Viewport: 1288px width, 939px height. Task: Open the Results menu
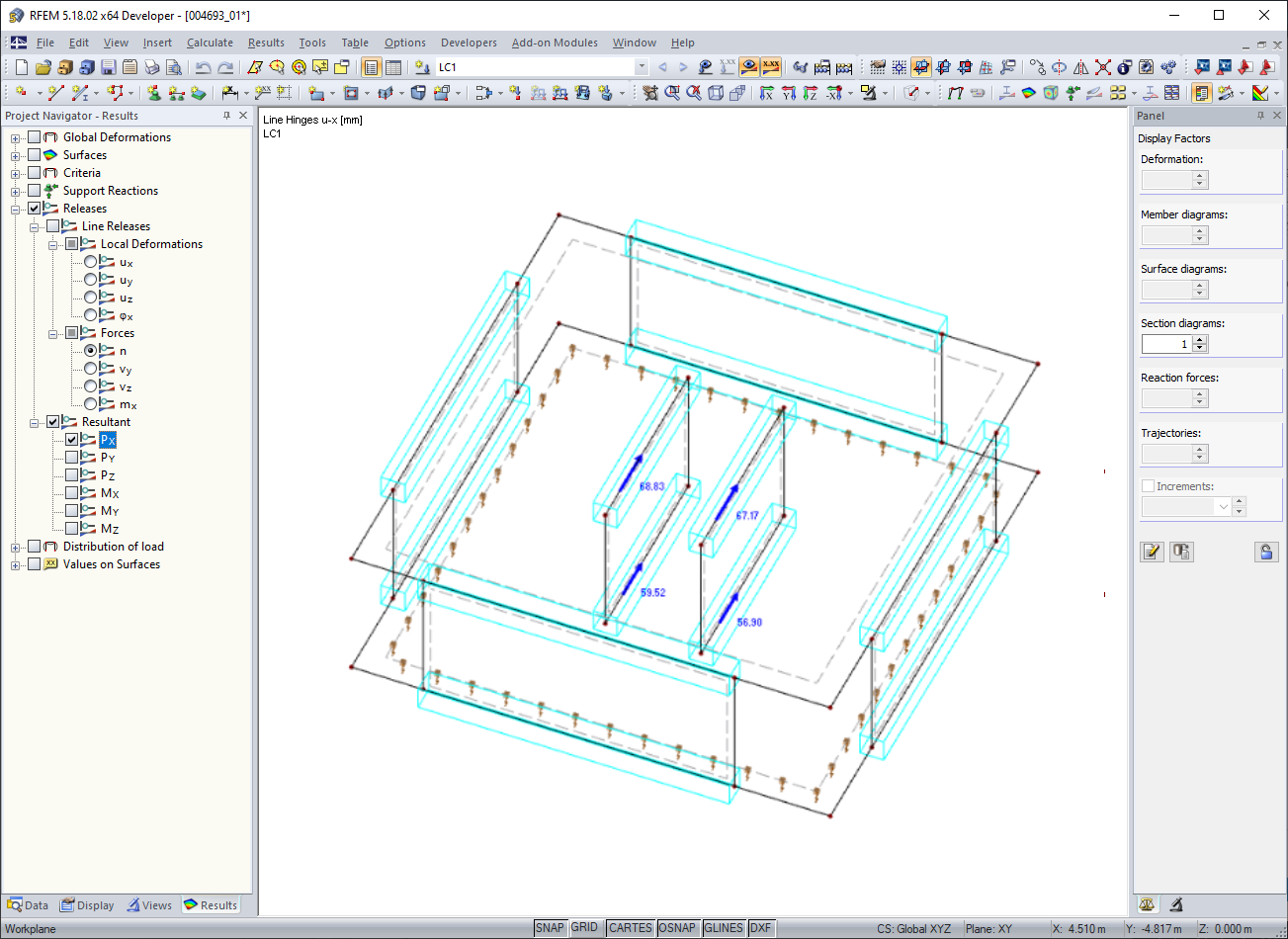click(266, 43)
